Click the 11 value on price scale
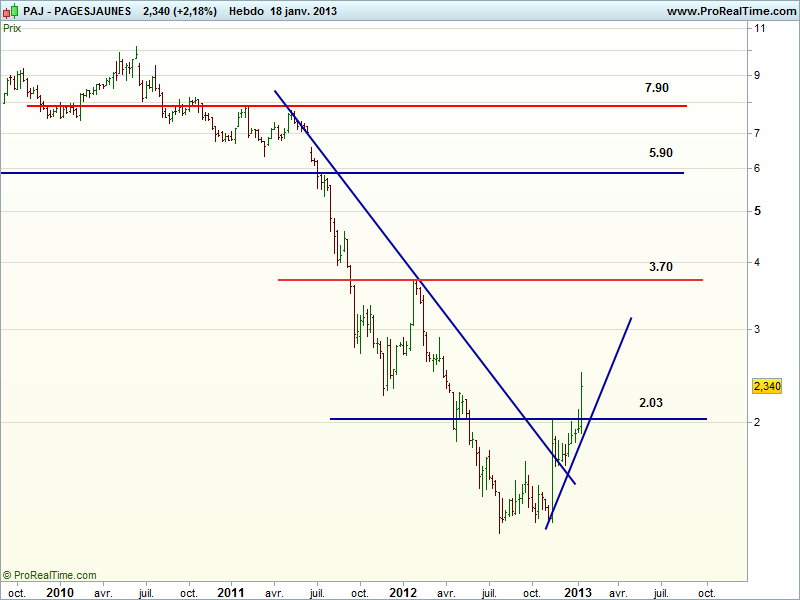 coord(760,28)
